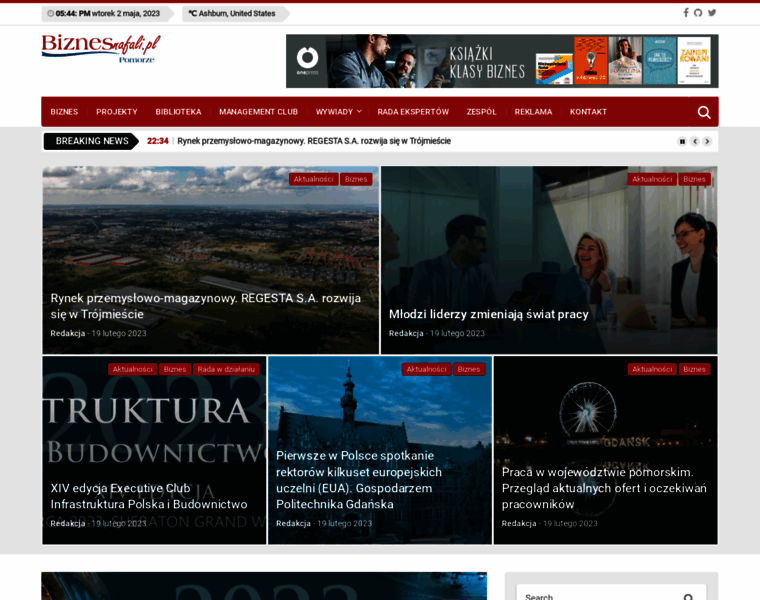760x600 pixels.
Task: Open the Kontakt menu item
Action: coord(588,112)
